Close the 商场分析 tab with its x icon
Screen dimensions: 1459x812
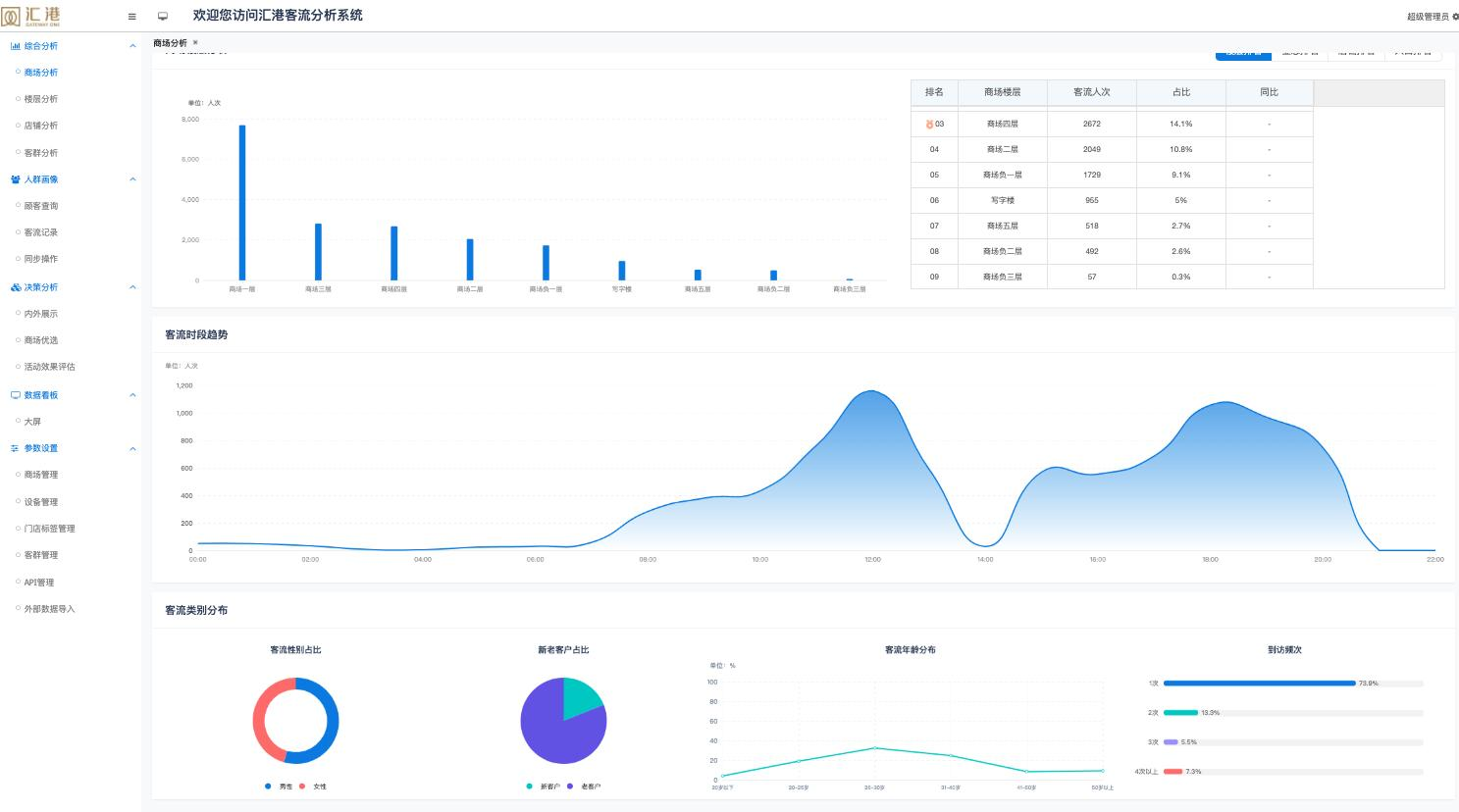[x=195, y=43]
